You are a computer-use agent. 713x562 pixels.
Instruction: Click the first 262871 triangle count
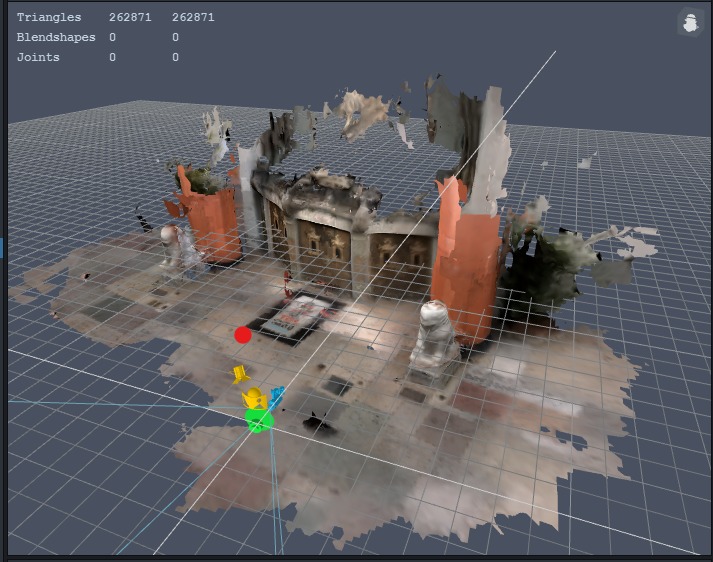coord(130,17)
